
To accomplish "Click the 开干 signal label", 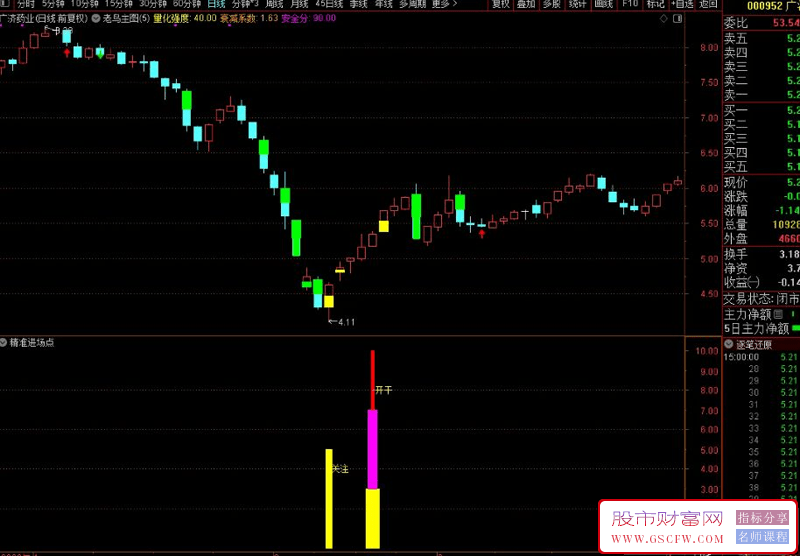I will coord(384,390).
